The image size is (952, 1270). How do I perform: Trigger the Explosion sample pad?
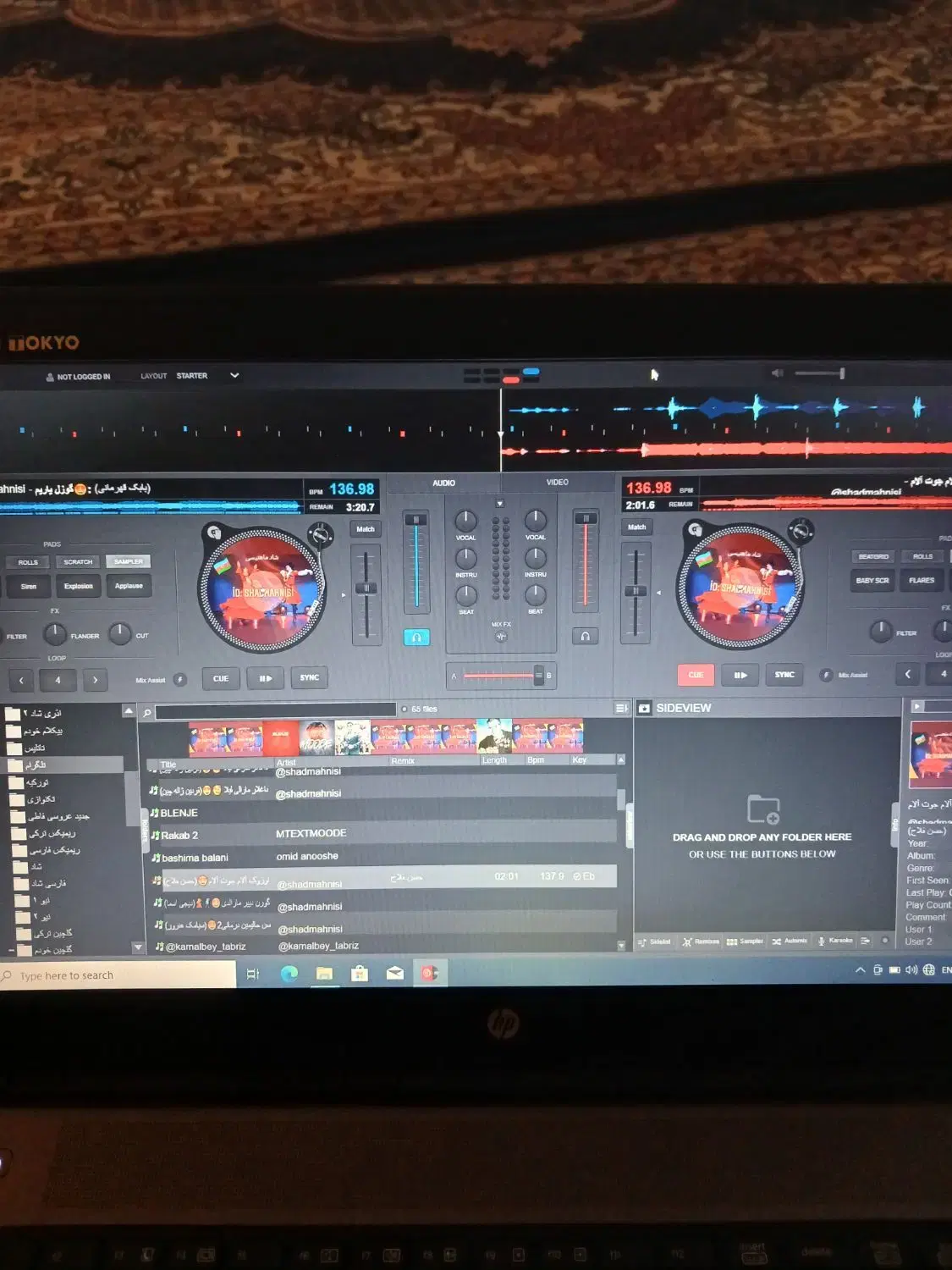(x=79, y=586)
